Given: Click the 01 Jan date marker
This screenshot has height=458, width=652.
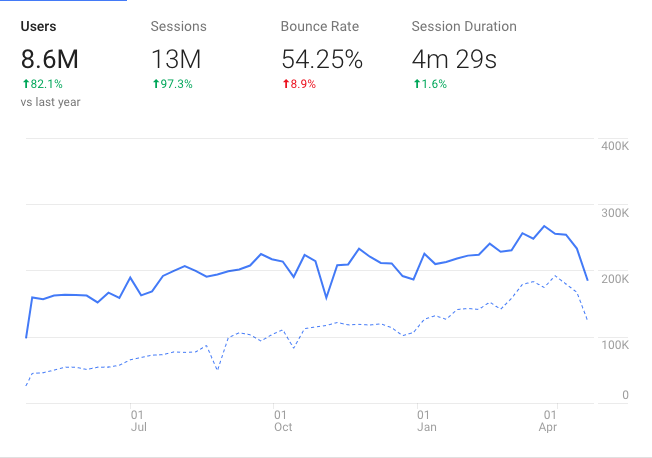Looking at the screenshot, I should 426,420.
